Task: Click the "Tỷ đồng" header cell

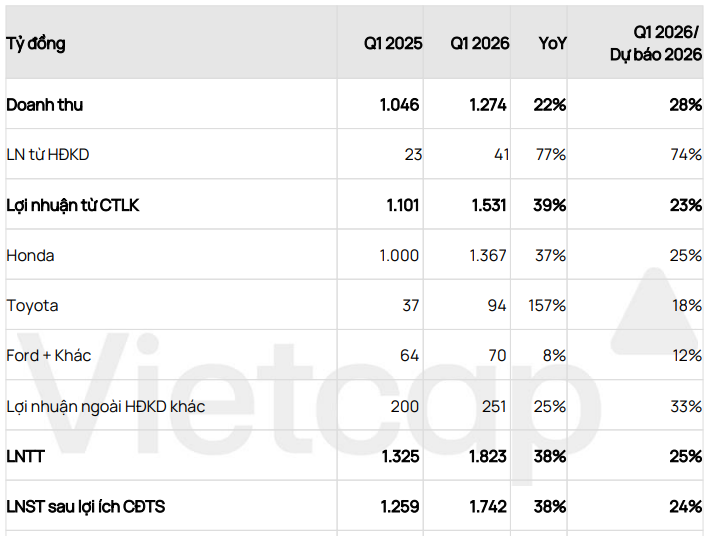Action: [x=36, y=43]
